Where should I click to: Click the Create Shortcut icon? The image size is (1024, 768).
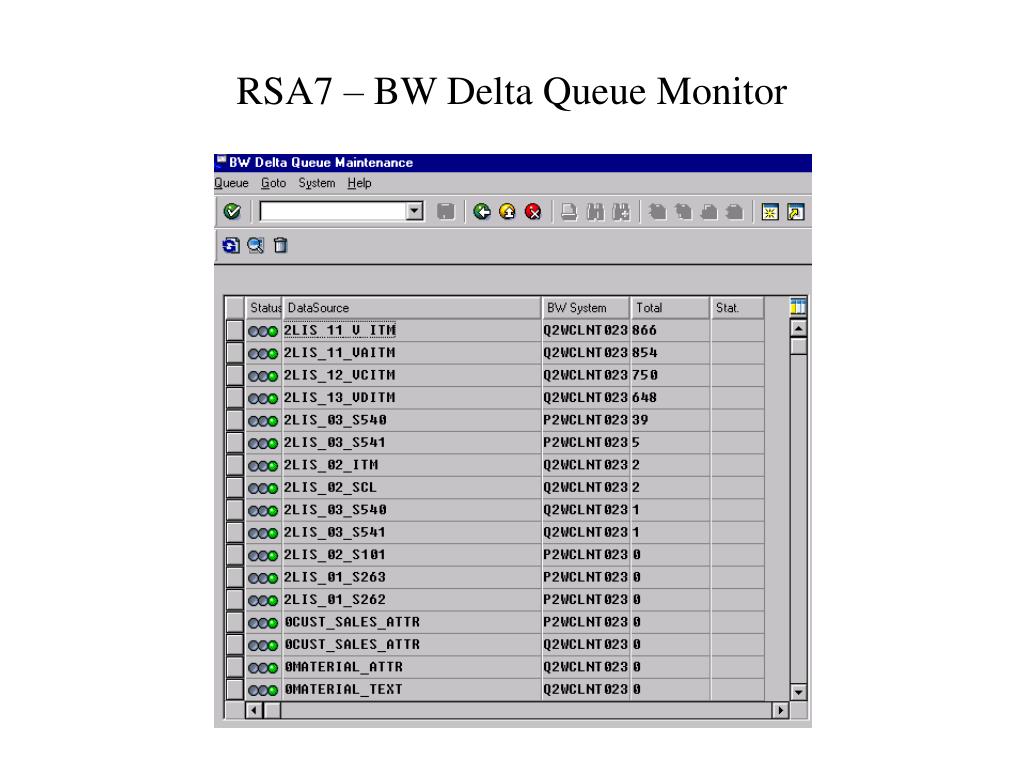[796, 212]
